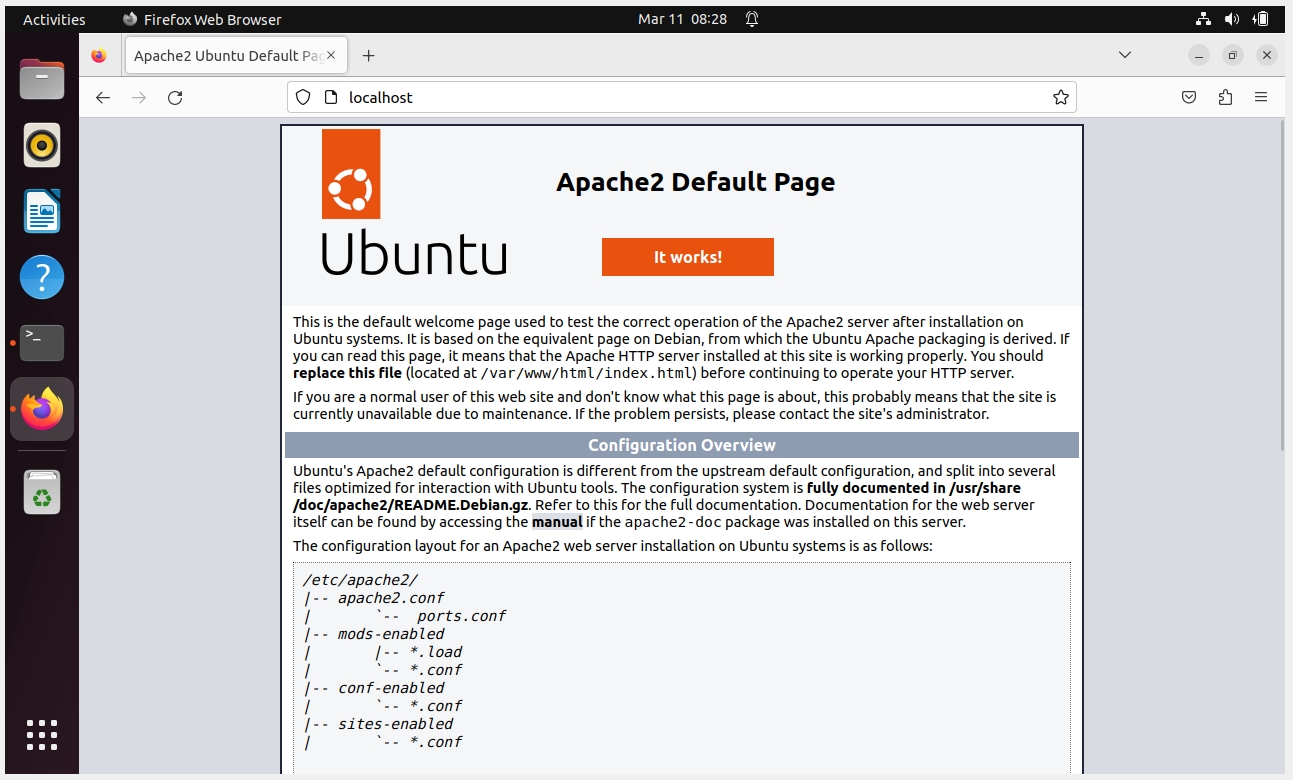The height and width of the screenshot is (780, 1293).
Task: Click the Ubuntu logo image
Action: pos(414,203)
